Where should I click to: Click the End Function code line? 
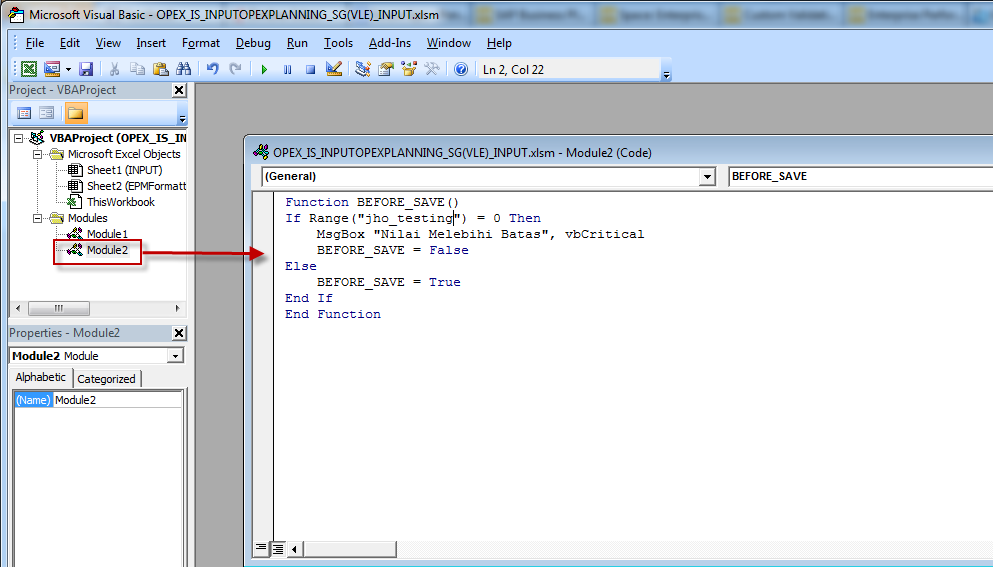332,314
